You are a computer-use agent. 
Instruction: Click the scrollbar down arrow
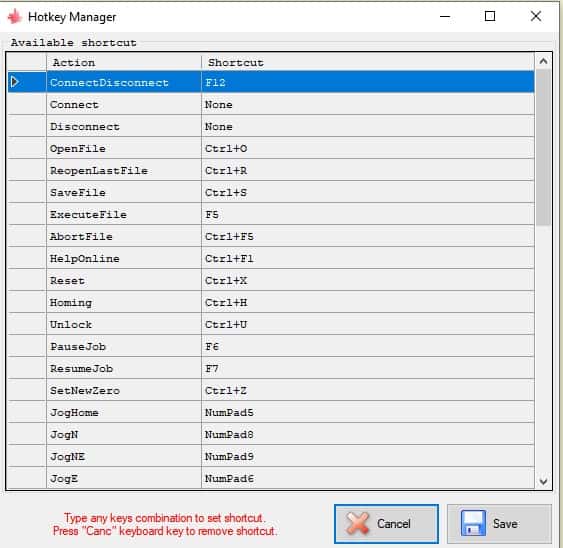[x=543, y=481]
